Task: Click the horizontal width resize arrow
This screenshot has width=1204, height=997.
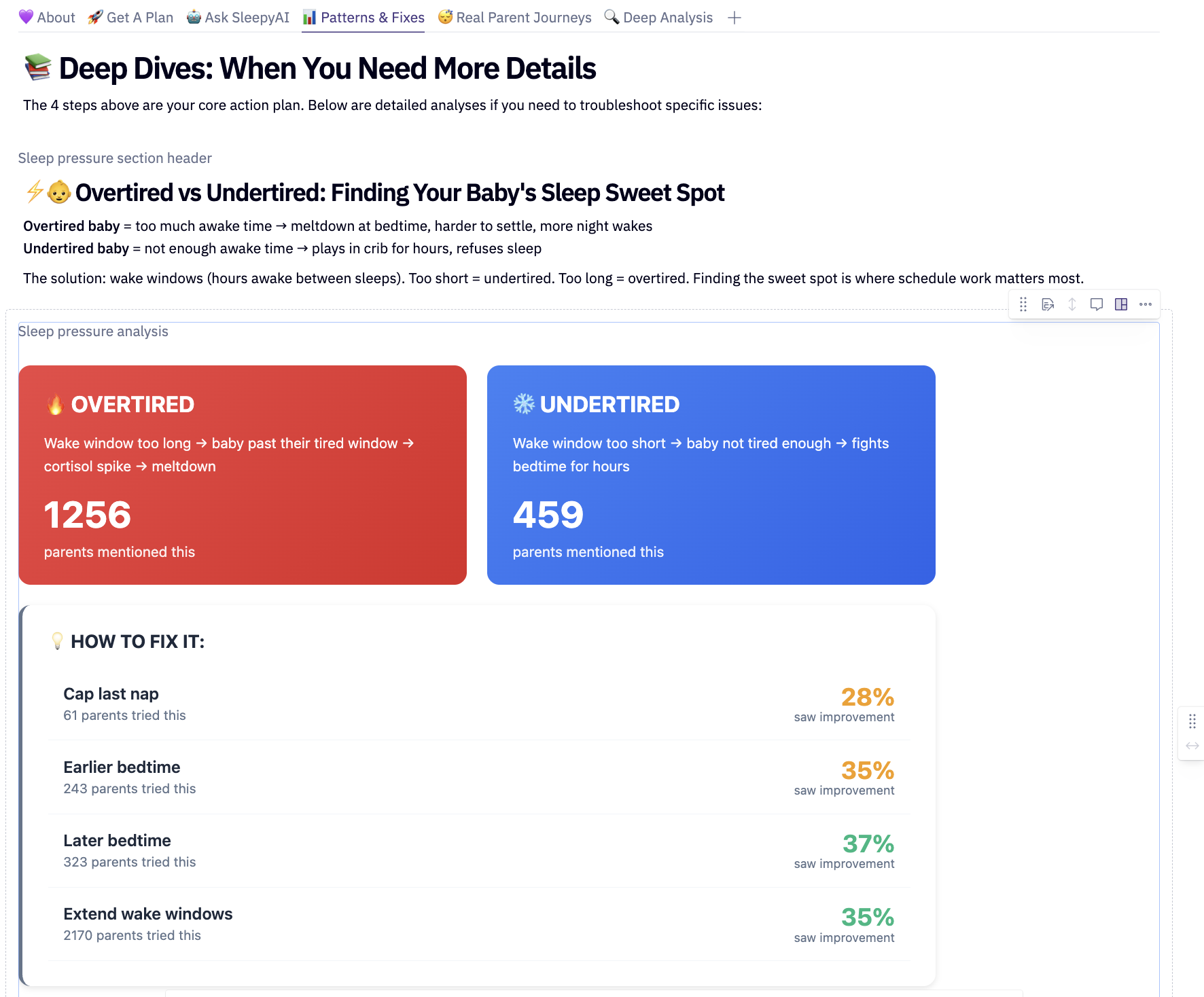Action: tap(1192, 746)
